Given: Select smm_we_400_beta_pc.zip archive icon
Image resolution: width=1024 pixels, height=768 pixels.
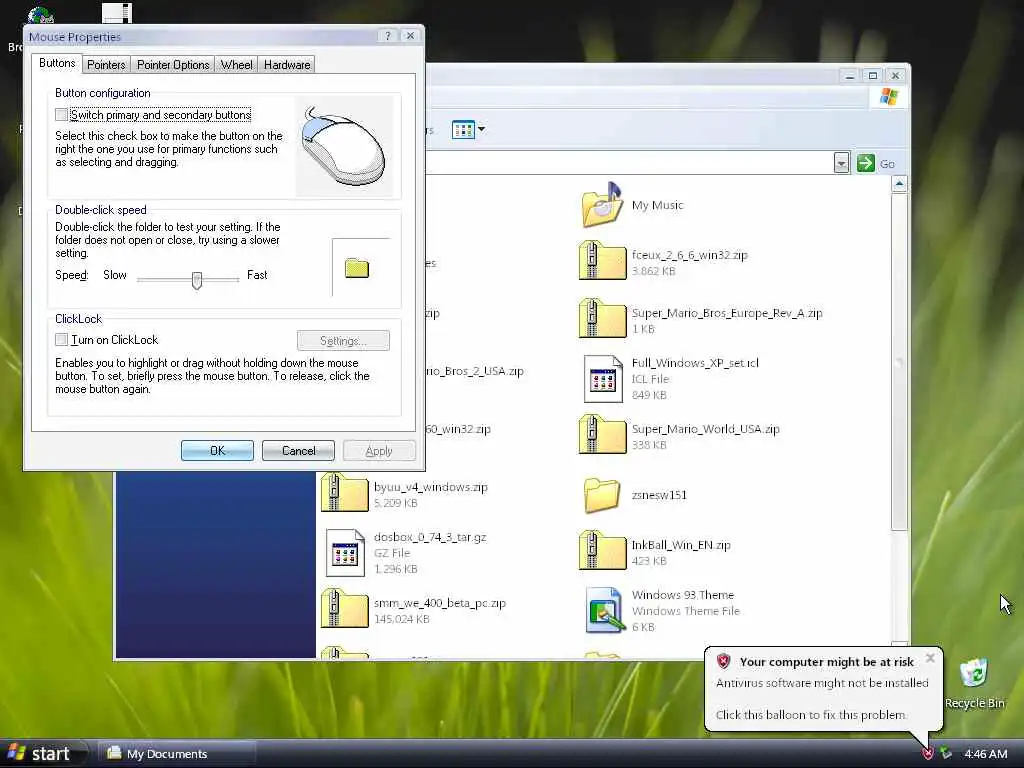Looking at the screenshot, I should click(x=344, y=608).
